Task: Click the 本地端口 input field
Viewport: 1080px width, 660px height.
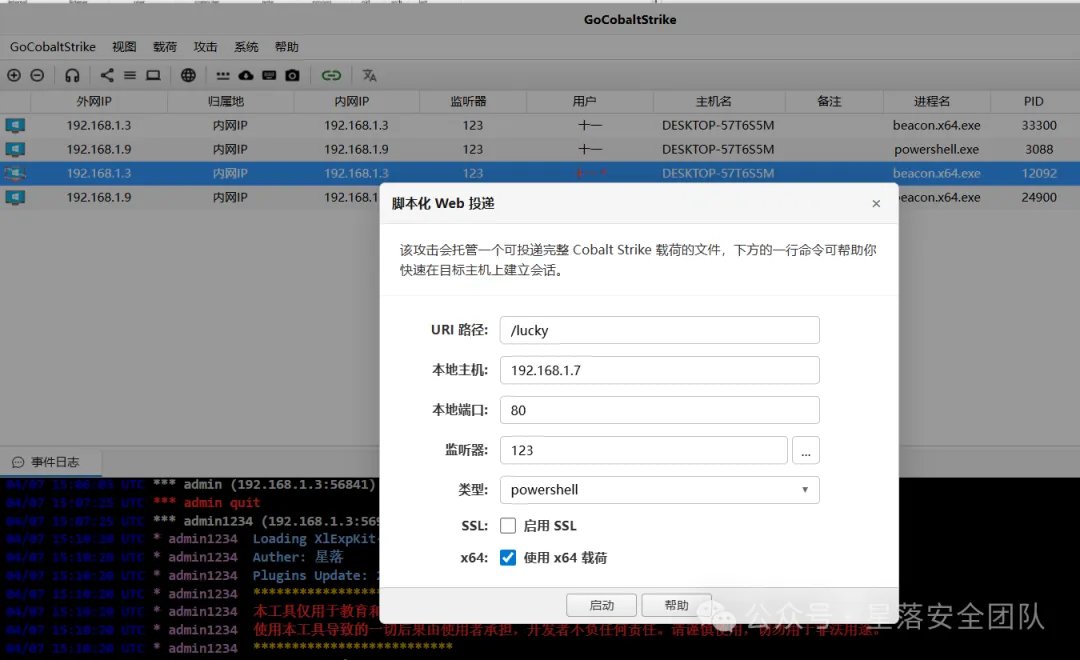Action: pyautogui.click(x=660, y=410)
